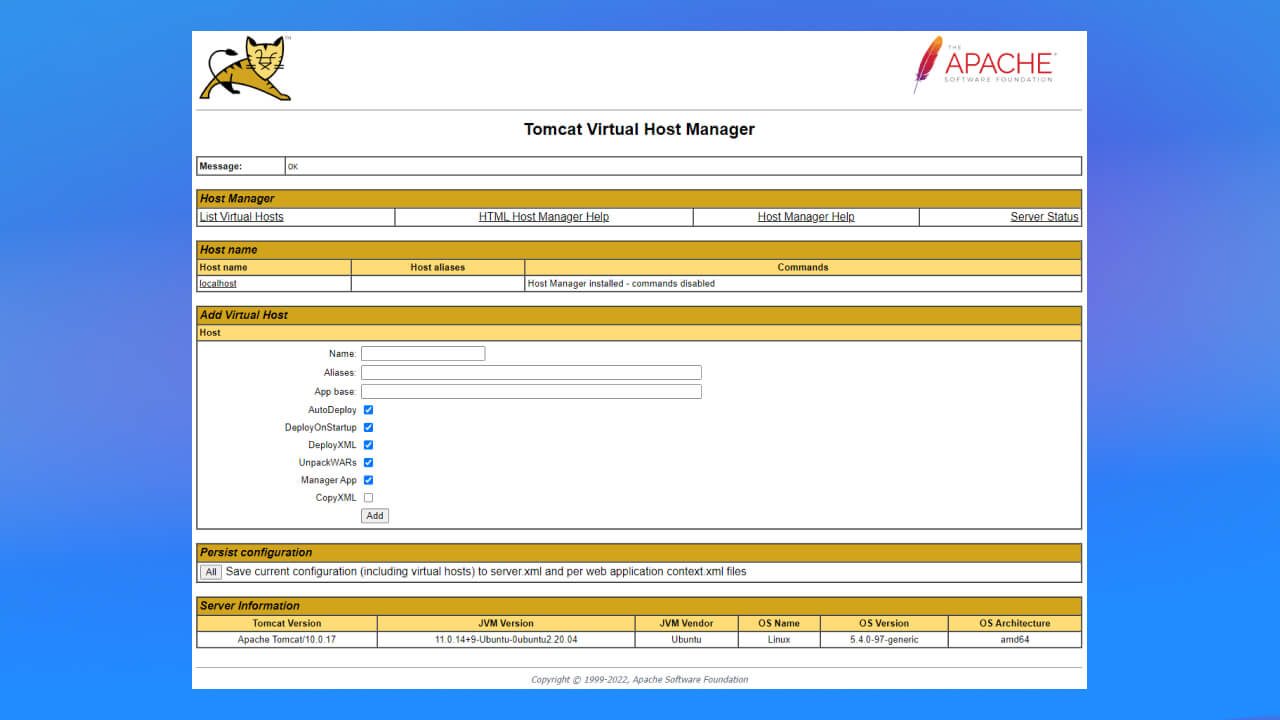Click the Tomcat cat logo
Viewport: 1280px width, 720px height.
coord(246,68)
